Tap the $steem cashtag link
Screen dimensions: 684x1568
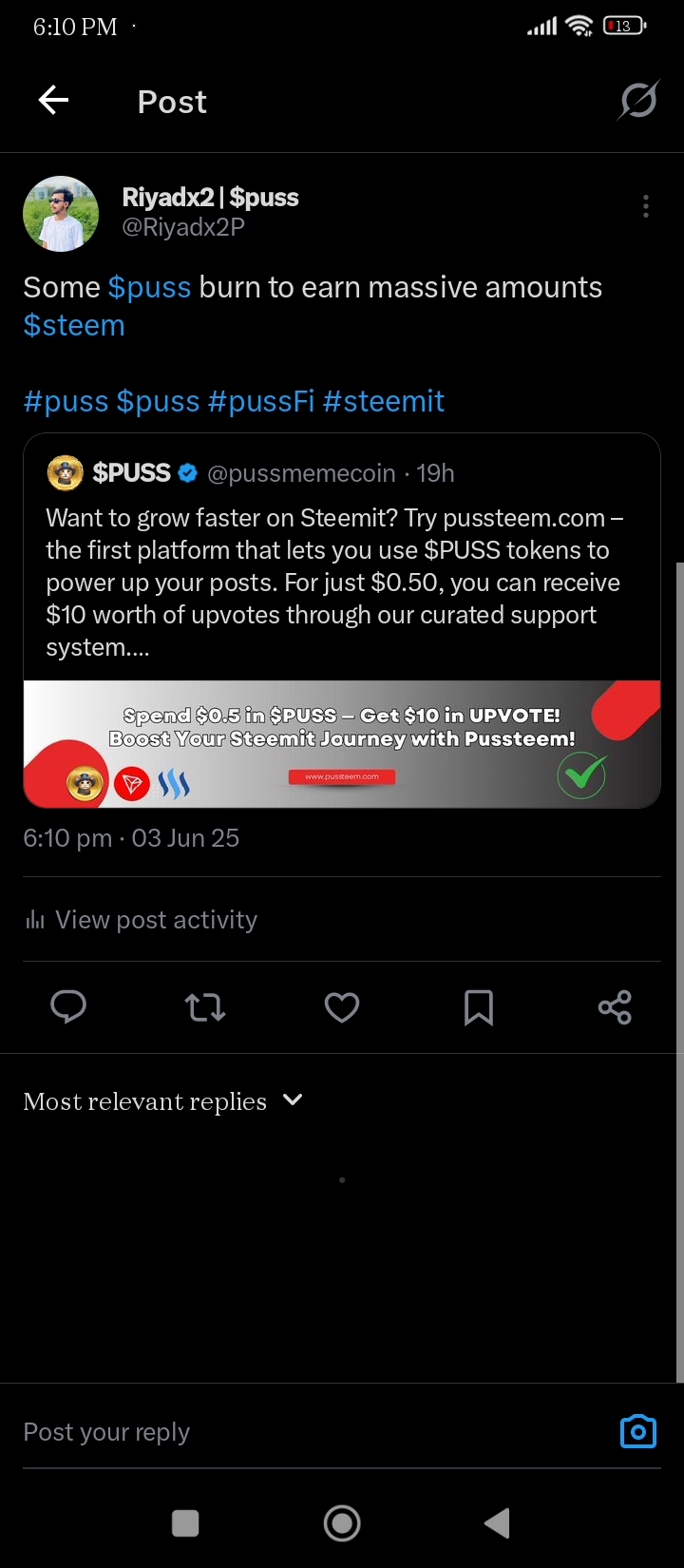coord(74,325)
